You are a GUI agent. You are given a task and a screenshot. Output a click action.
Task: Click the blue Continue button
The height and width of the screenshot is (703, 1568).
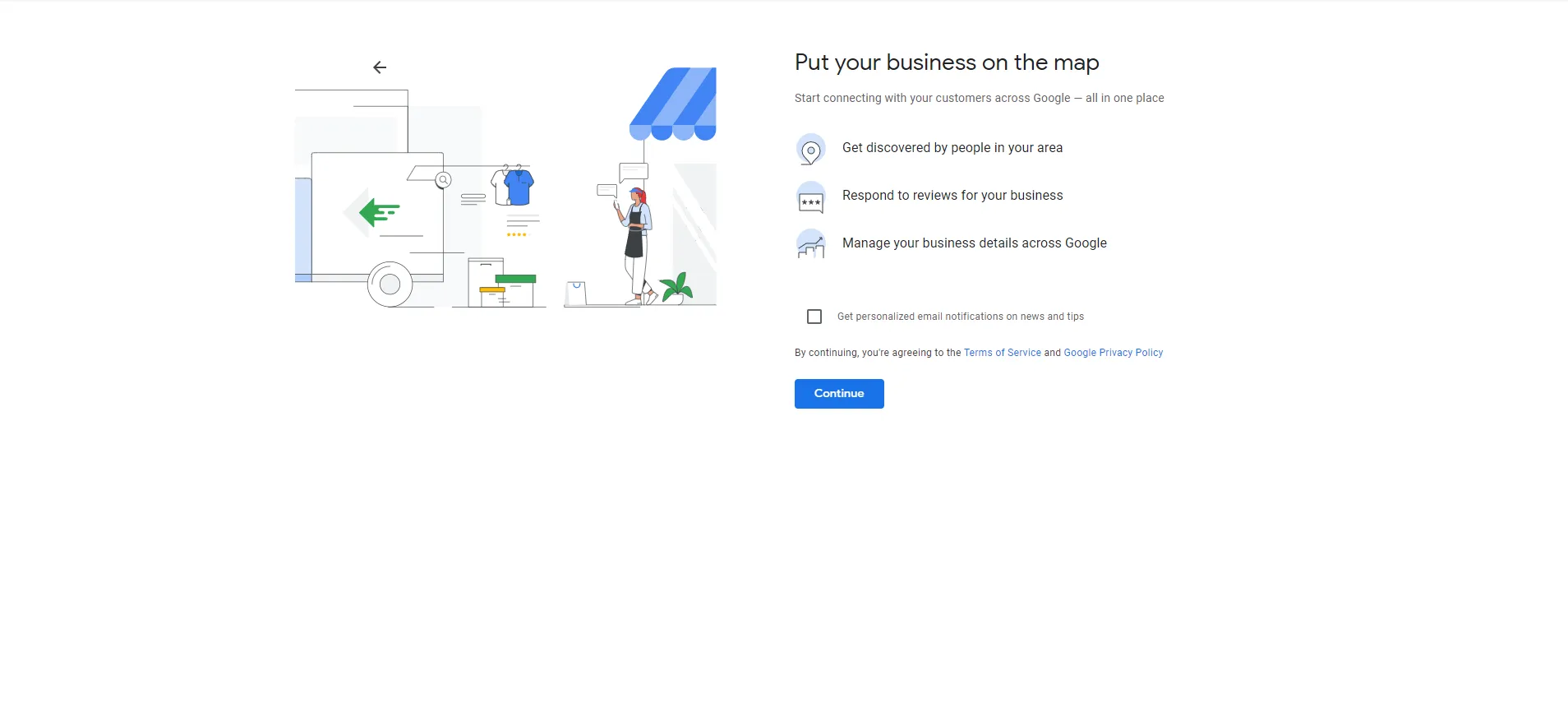[x=839, y=394]
